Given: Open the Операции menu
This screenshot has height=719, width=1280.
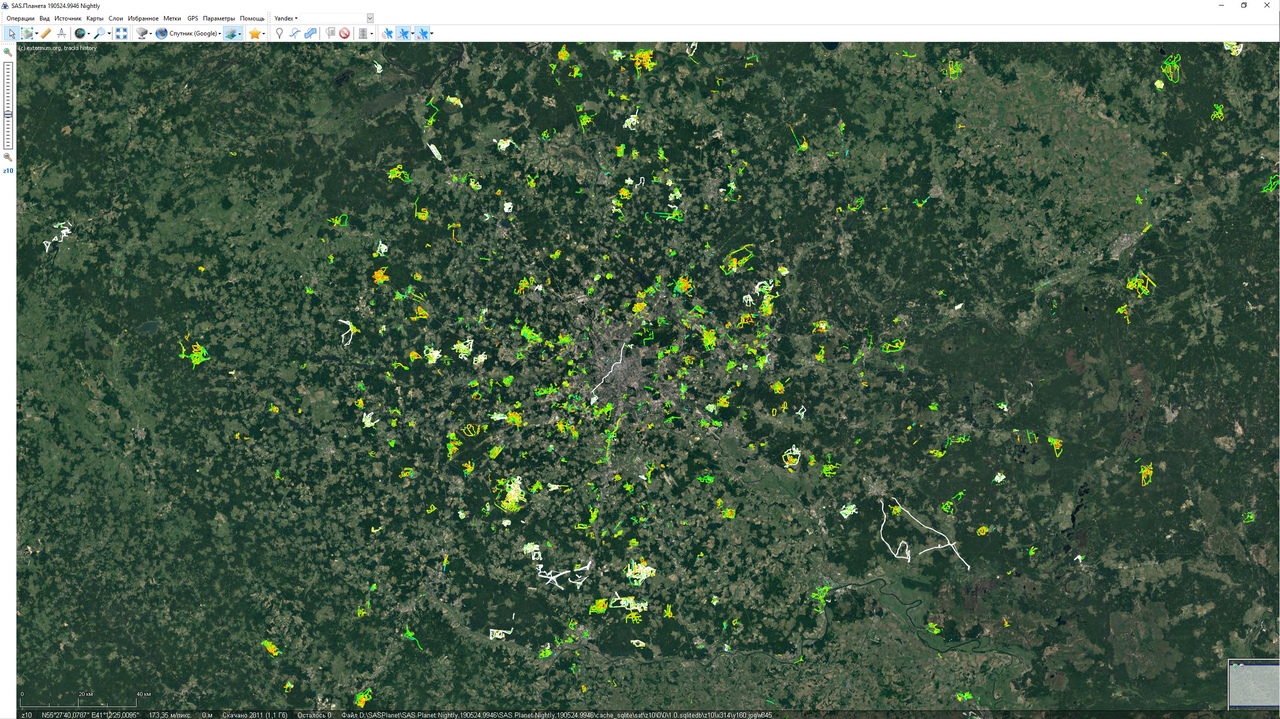Looking at the screenshot, I should coord(20,18).
